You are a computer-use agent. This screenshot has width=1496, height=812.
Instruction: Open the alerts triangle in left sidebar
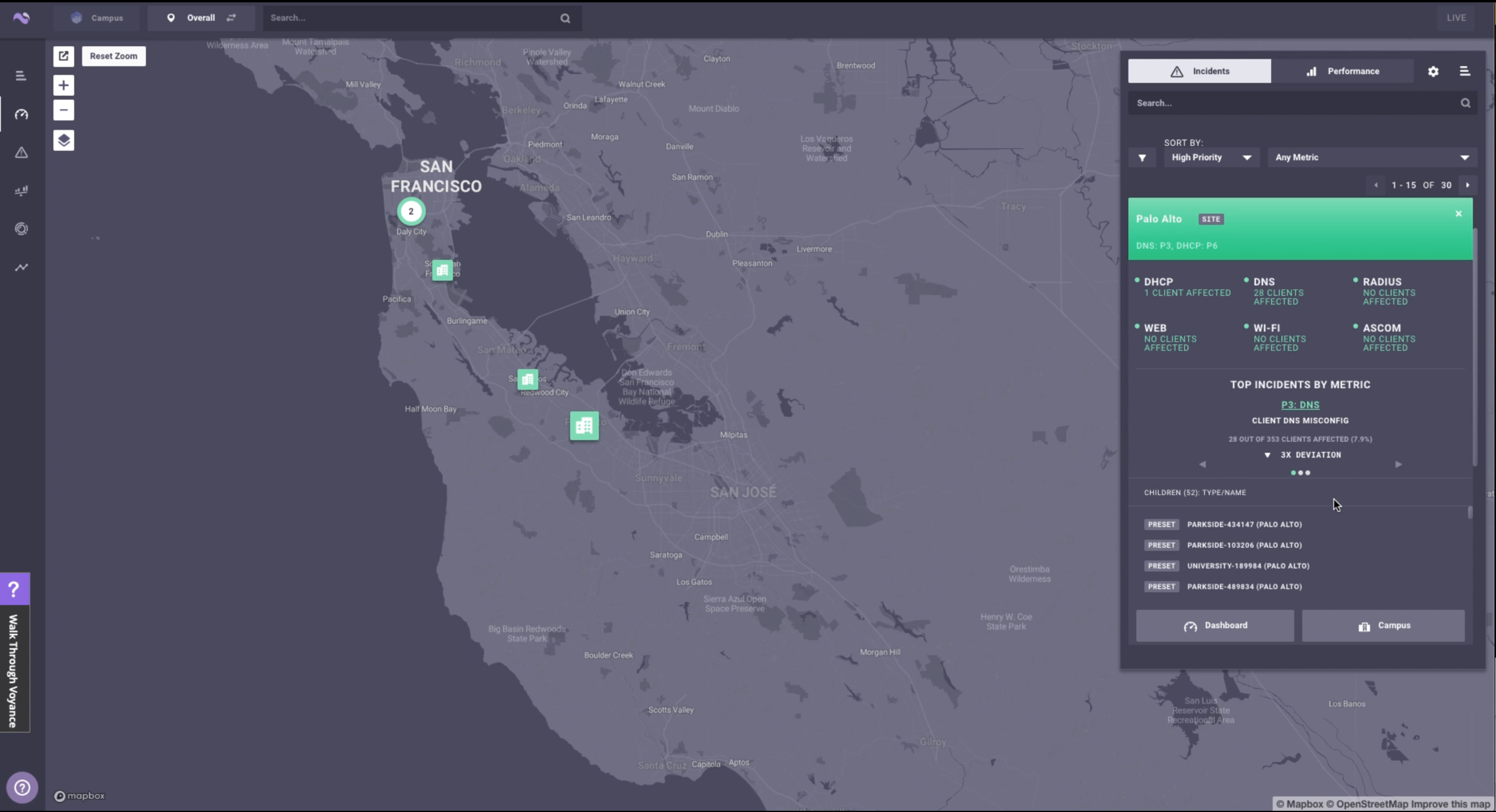(22, 153)
